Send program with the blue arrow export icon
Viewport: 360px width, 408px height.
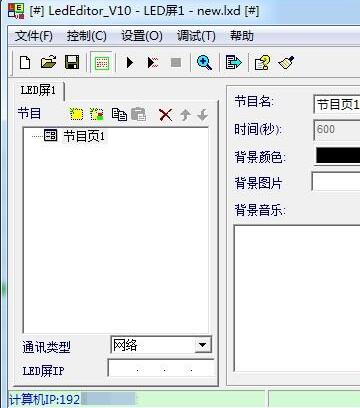(x=233, y=62)
